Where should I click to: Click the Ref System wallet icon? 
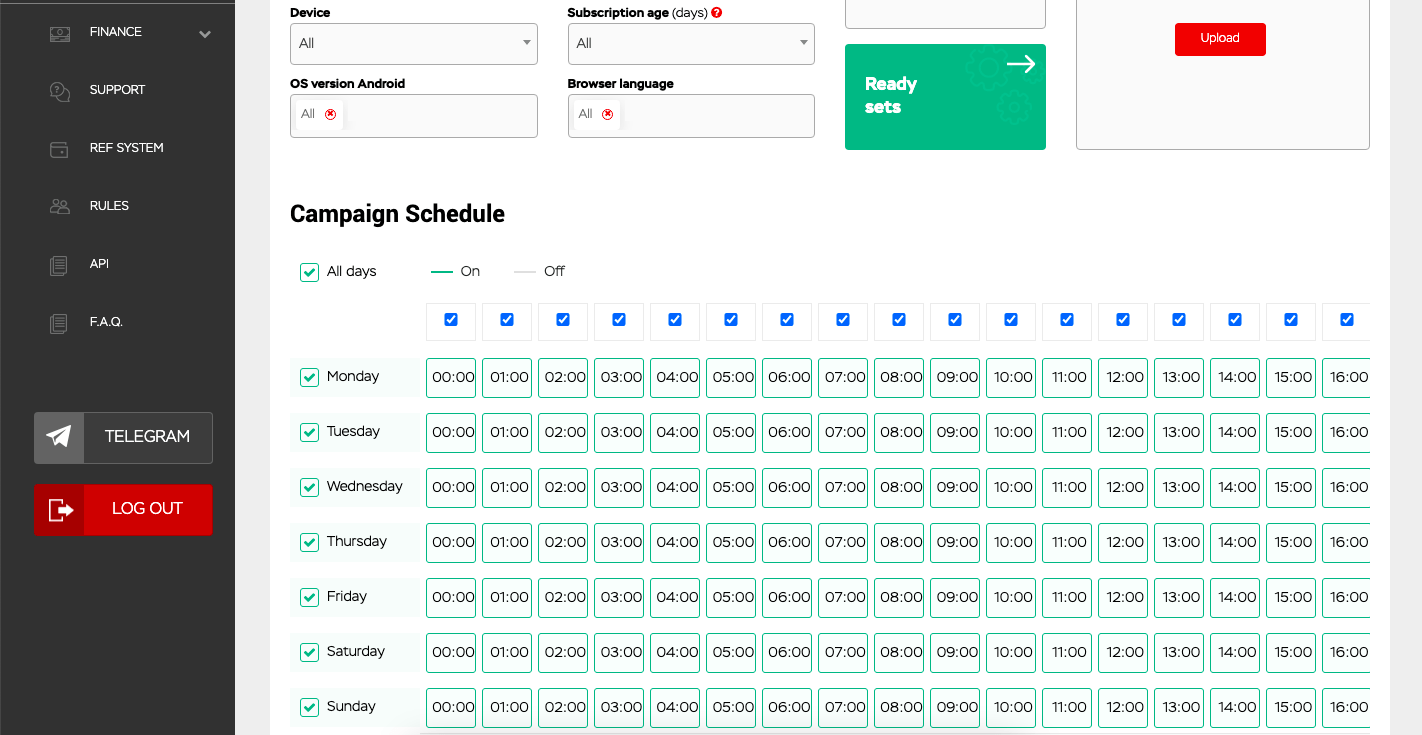pyautogui.click(x=60, y=149)
